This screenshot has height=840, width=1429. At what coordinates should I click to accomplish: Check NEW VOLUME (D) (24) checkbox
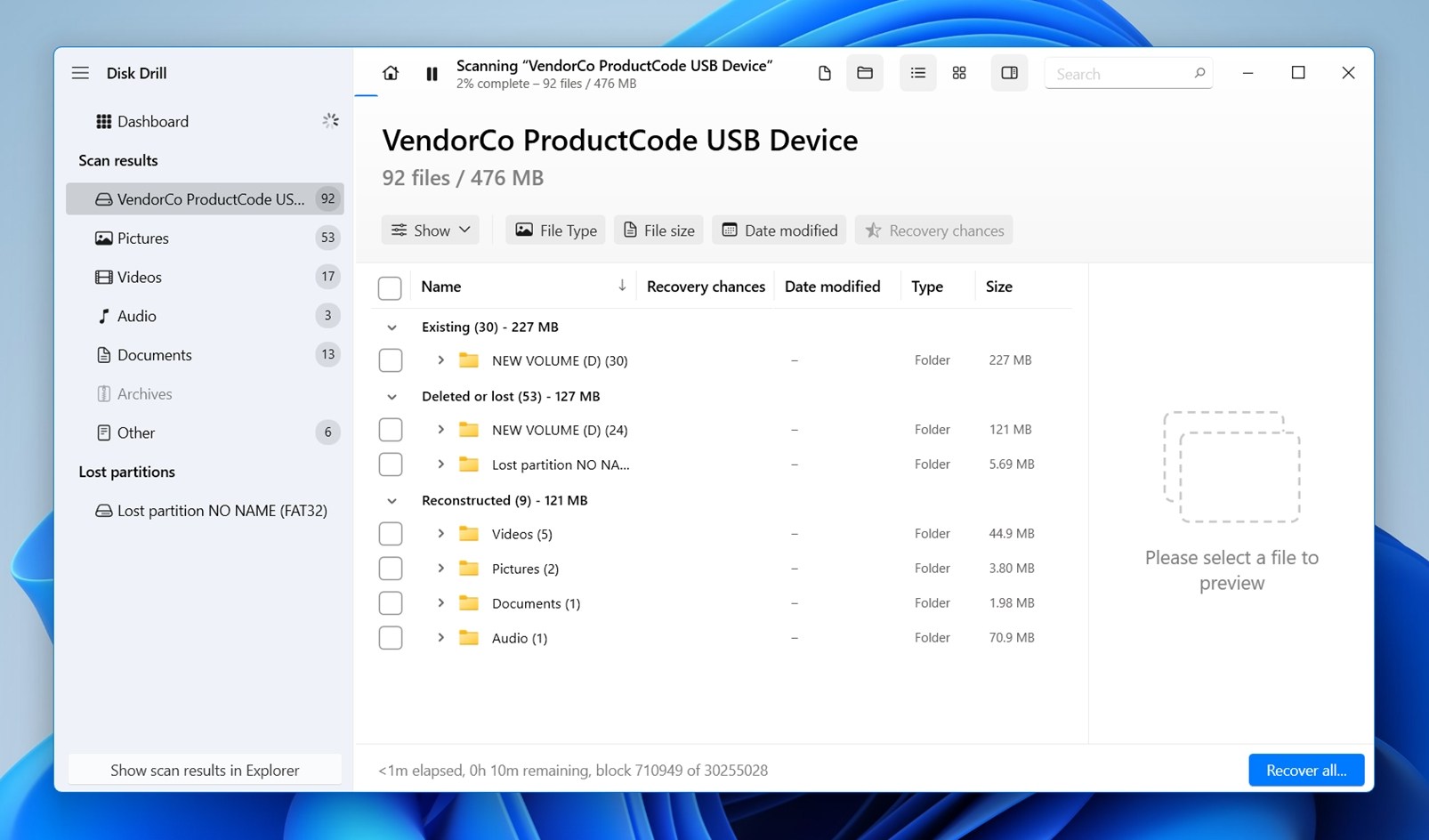(x=390, y=430)
